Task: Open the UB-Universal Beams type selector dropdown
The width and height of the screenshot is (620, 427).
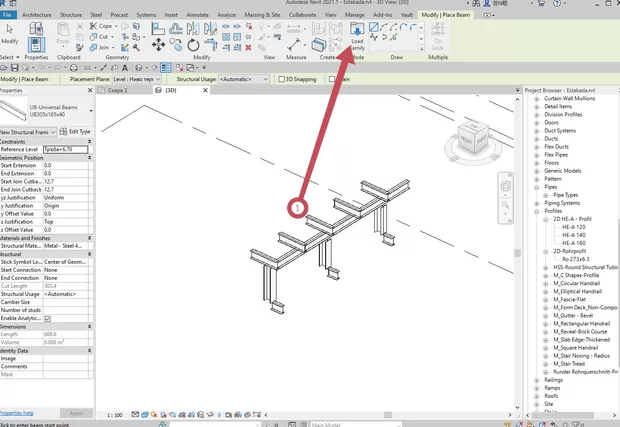Action: point(91,112)
